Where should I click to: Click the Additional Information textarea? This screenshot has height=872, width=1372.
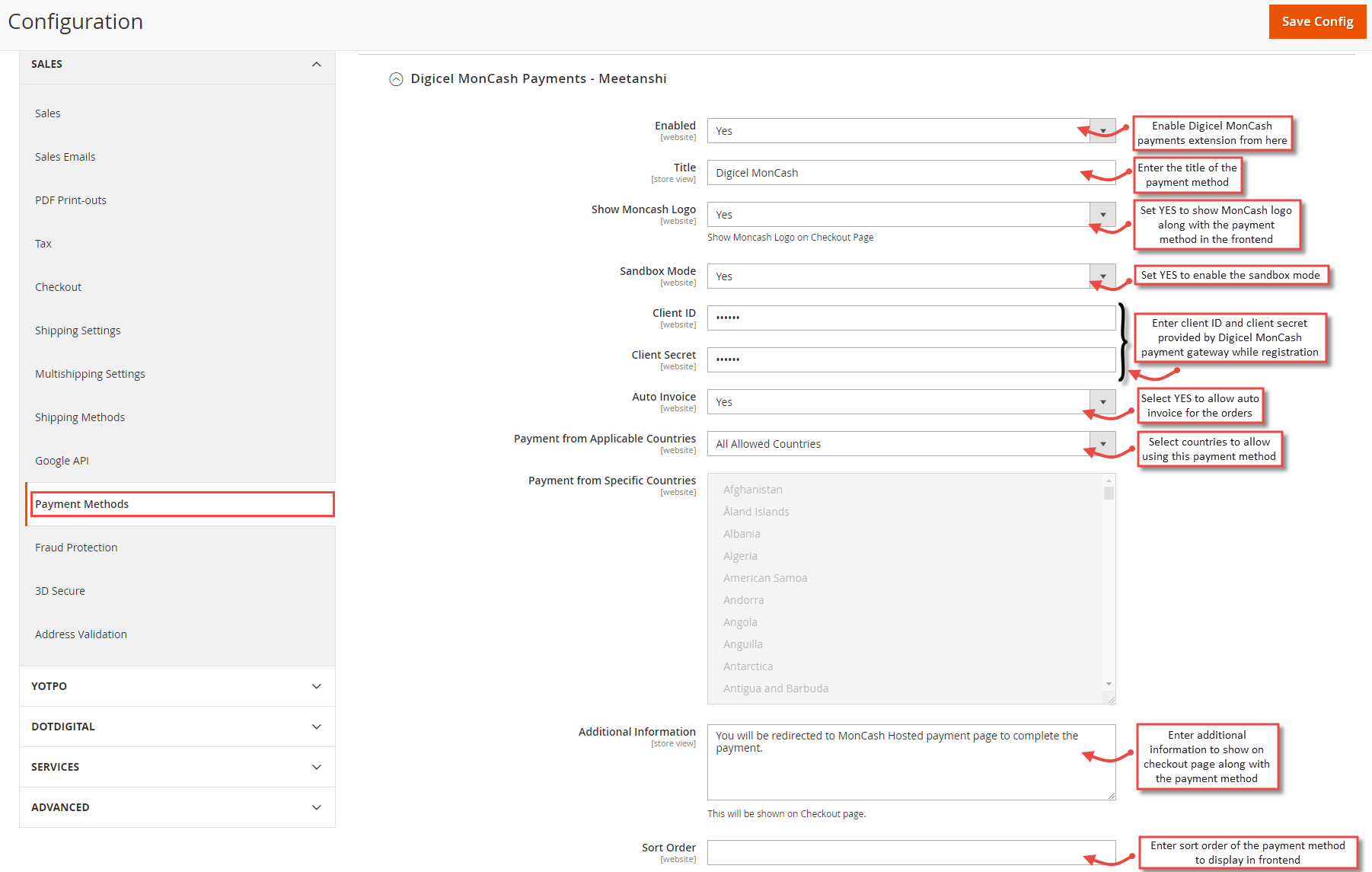click(x=911, y=762)
